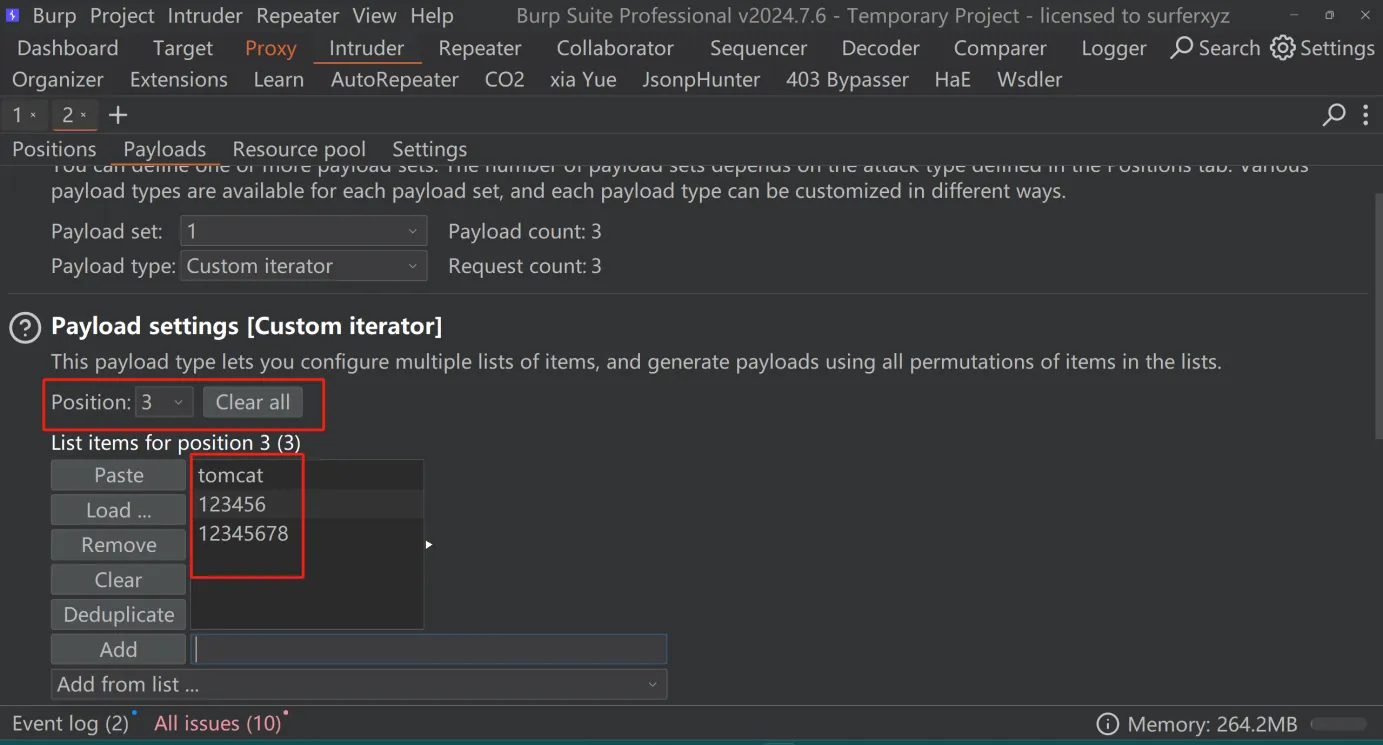
Task: Click the list panel expand arrow
Action: click(429, 545)
